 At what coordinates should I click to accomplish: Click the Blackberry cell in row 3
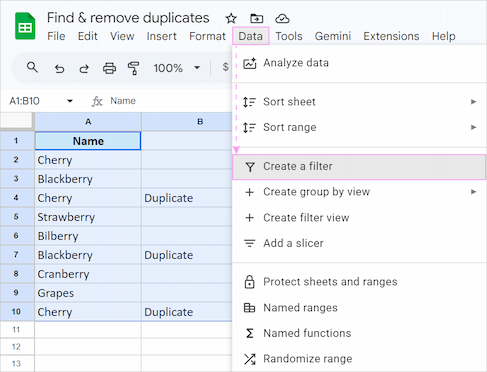tap(88, 179)
